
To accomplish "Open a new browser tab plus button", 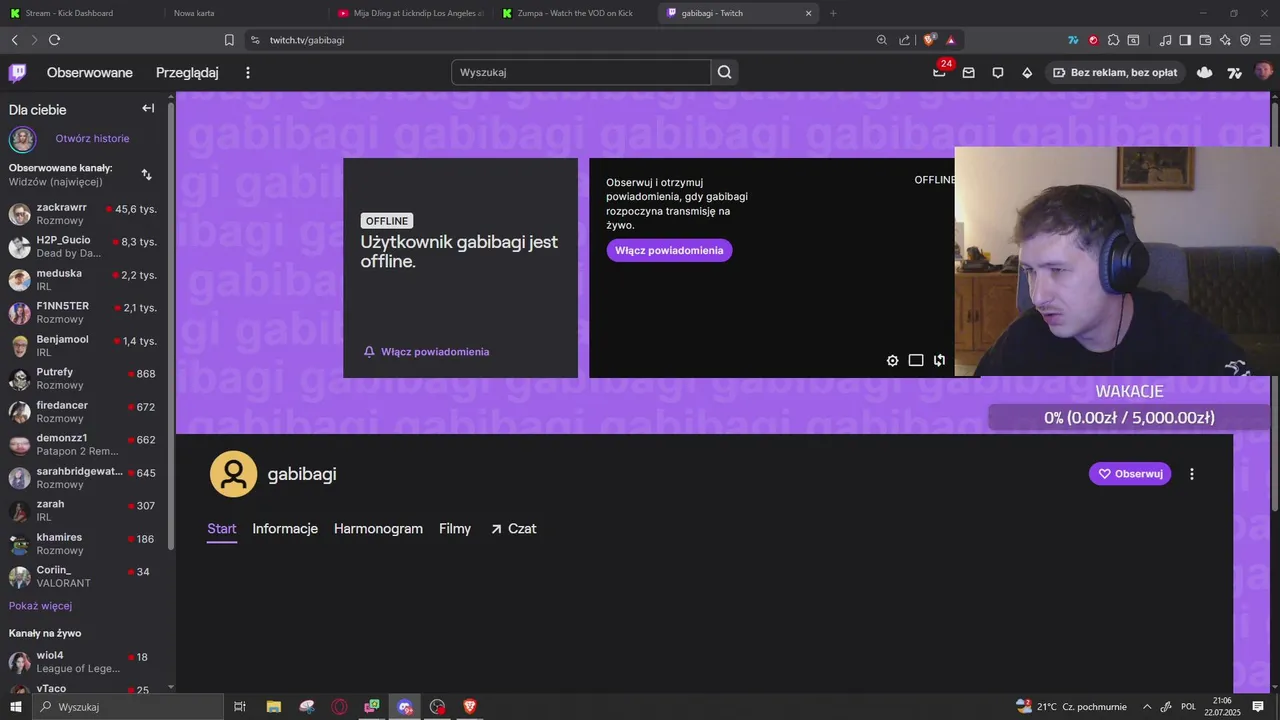I will click(x=833, y=13).
